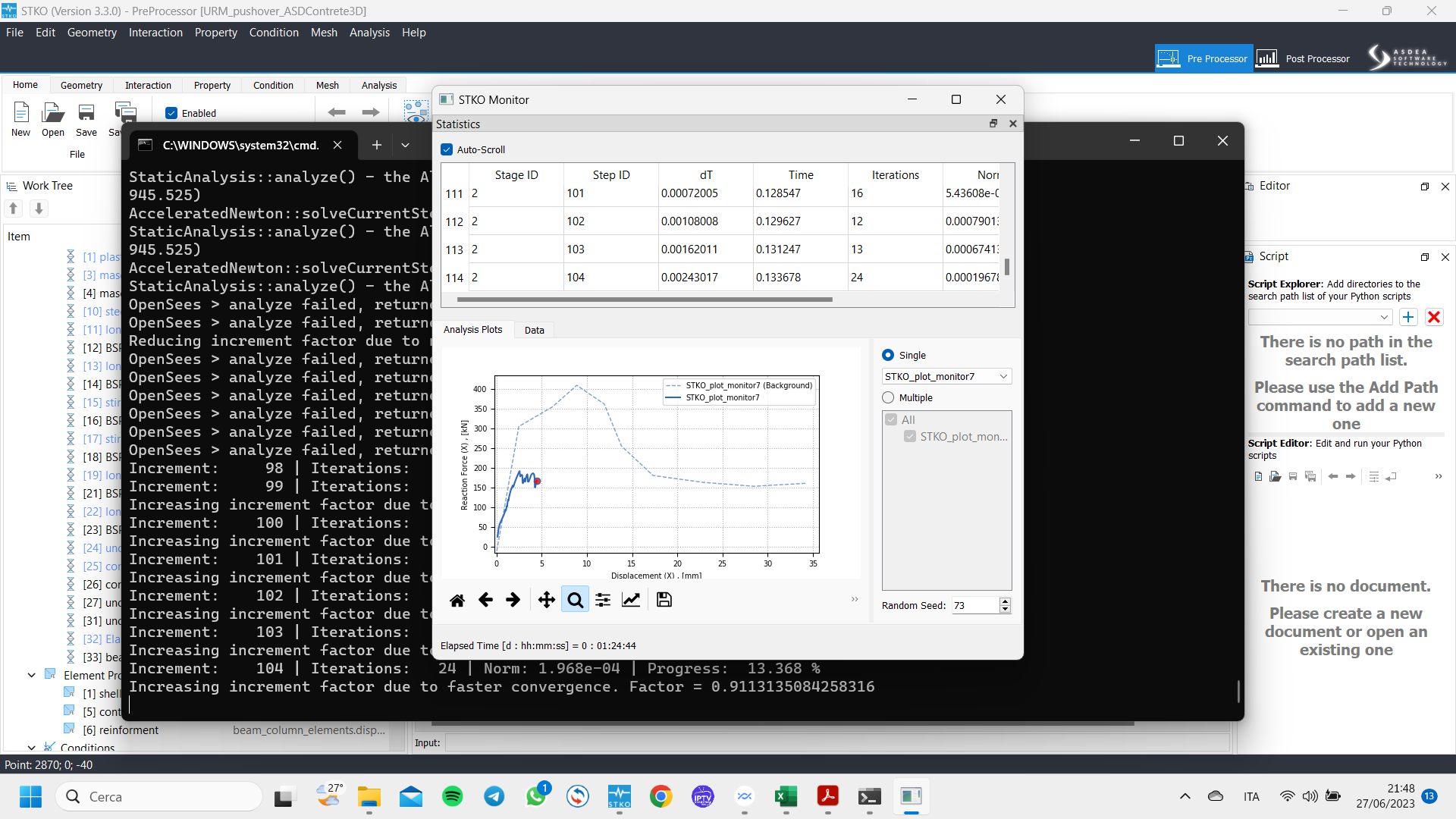Open the Script Explorer path dropdown

pos(1319,317)
